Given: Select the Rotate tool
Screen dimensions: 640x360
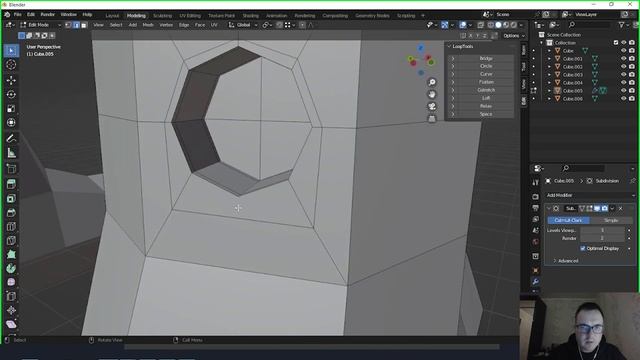Looking at the screenshot, I should [x=11, y=94].
